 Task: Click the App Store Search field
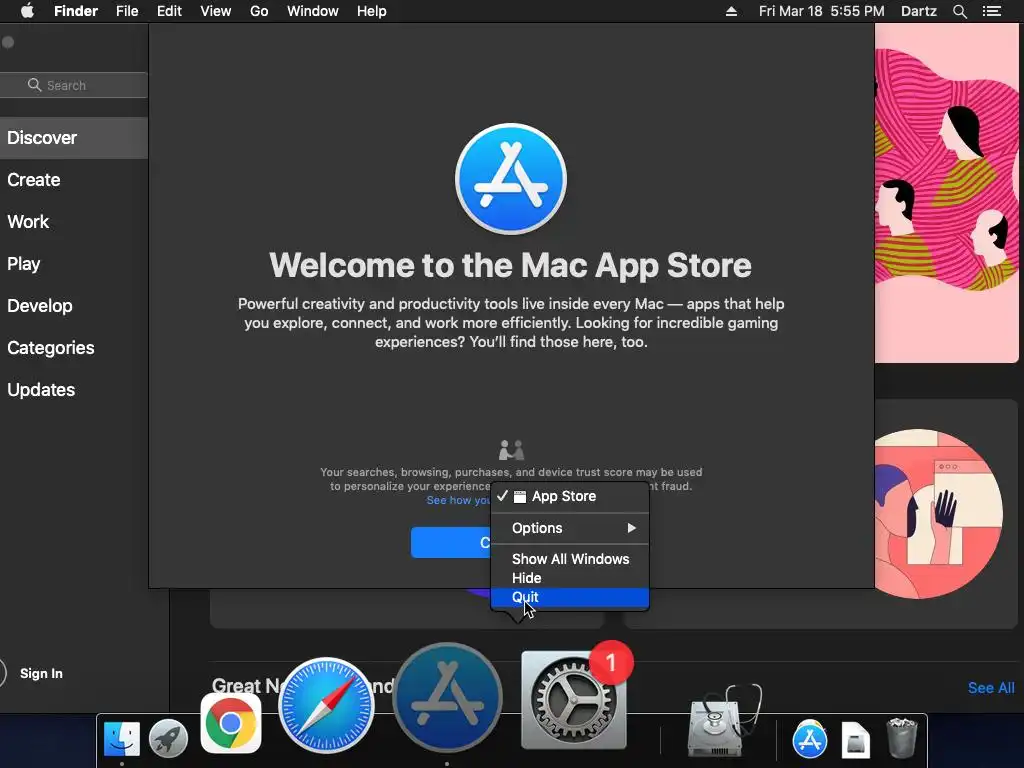coord(74,85)
